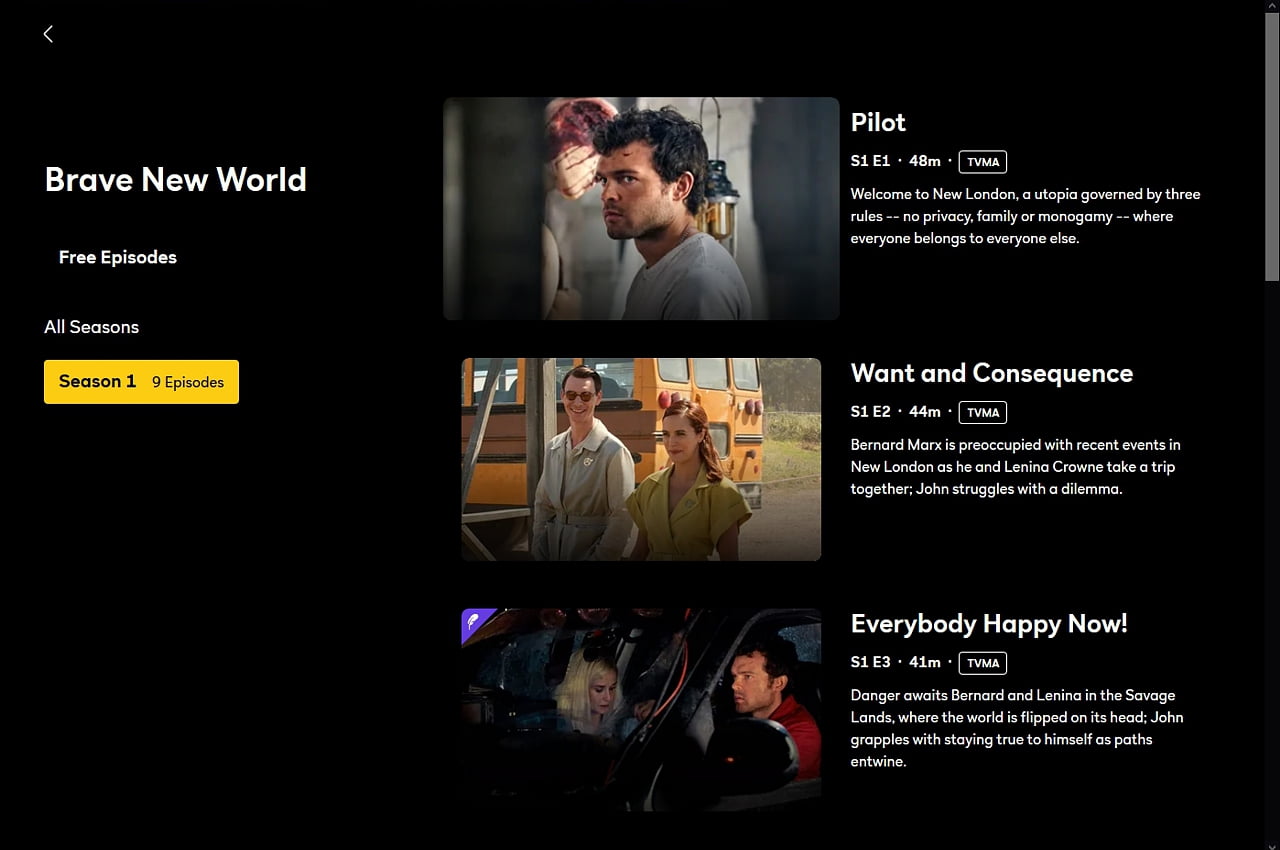The height and width of the screenshot is (850, 1280).
Task: Click the description about the Savage Lands
Action: tap(1017, 728)
